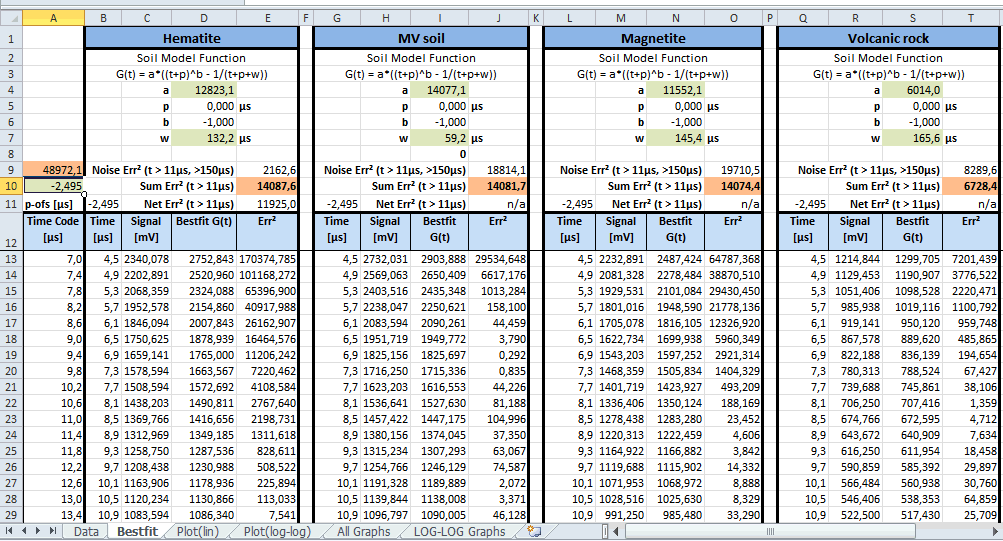Click Hematite formula cell in row 3

(x=191, y=74)
